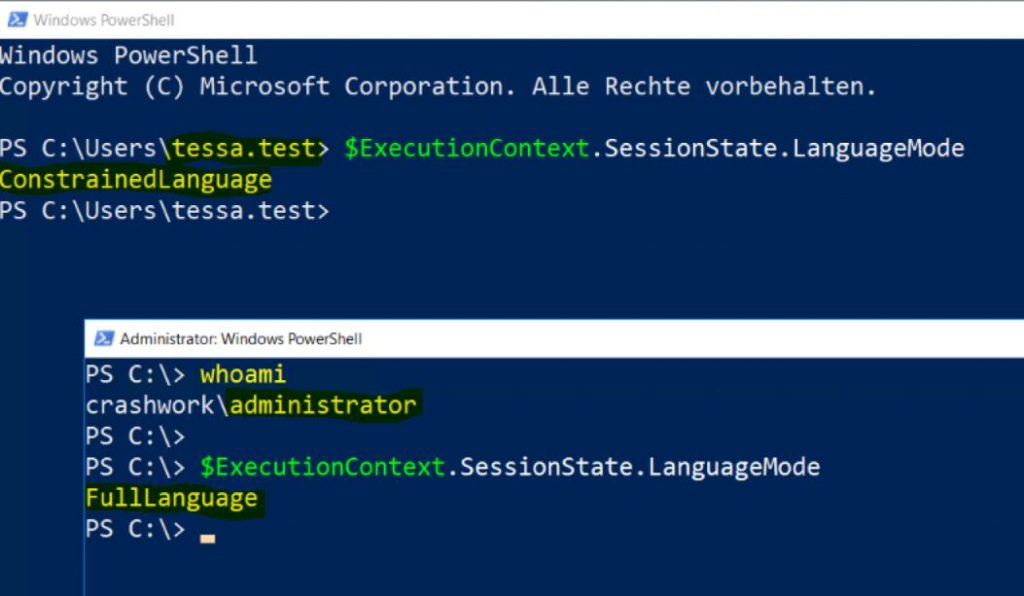Click the 'Alle Rechte vorbehalten.' text
The width and height of the screenshot is (1024, 596).
tap(703, 86)
